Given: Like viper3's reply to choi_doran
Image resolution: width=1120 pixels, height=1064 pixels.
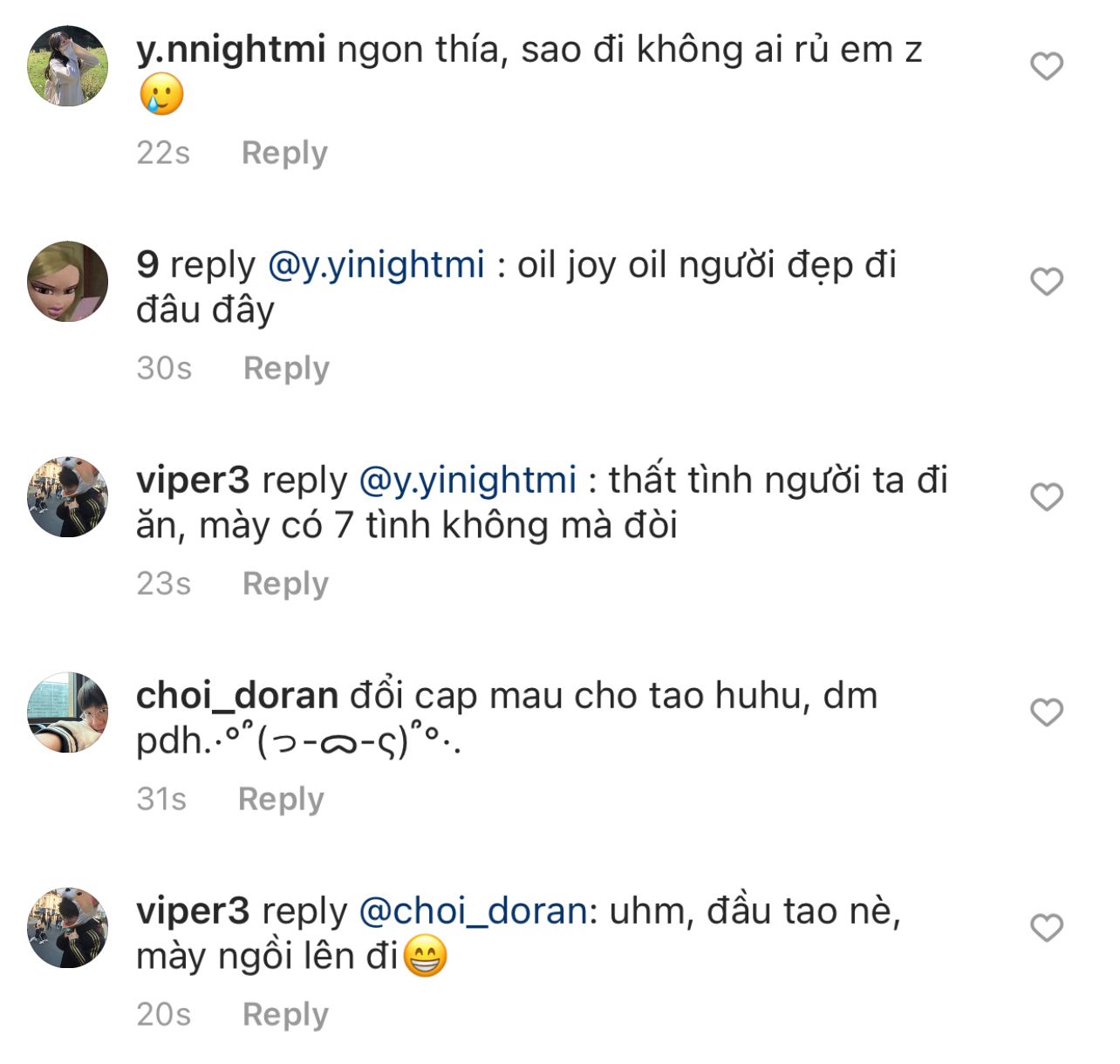Looking at the screenshot, I should click(x=1047, y=928).
